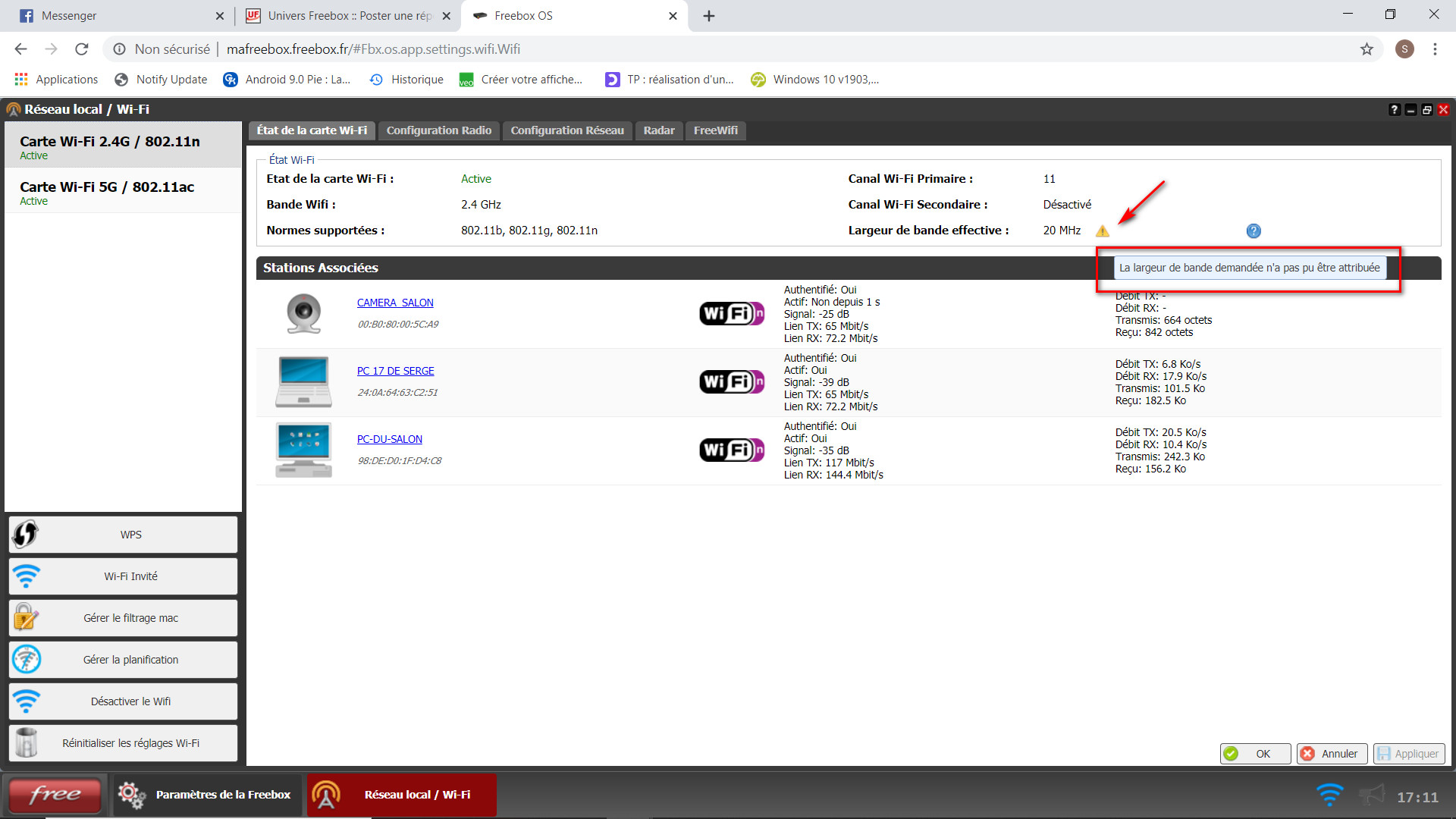Click the CAMERA_SALON webcam icon
Image resolution: width=1456 pixels, height=819 pixels.
click(303, 313)
